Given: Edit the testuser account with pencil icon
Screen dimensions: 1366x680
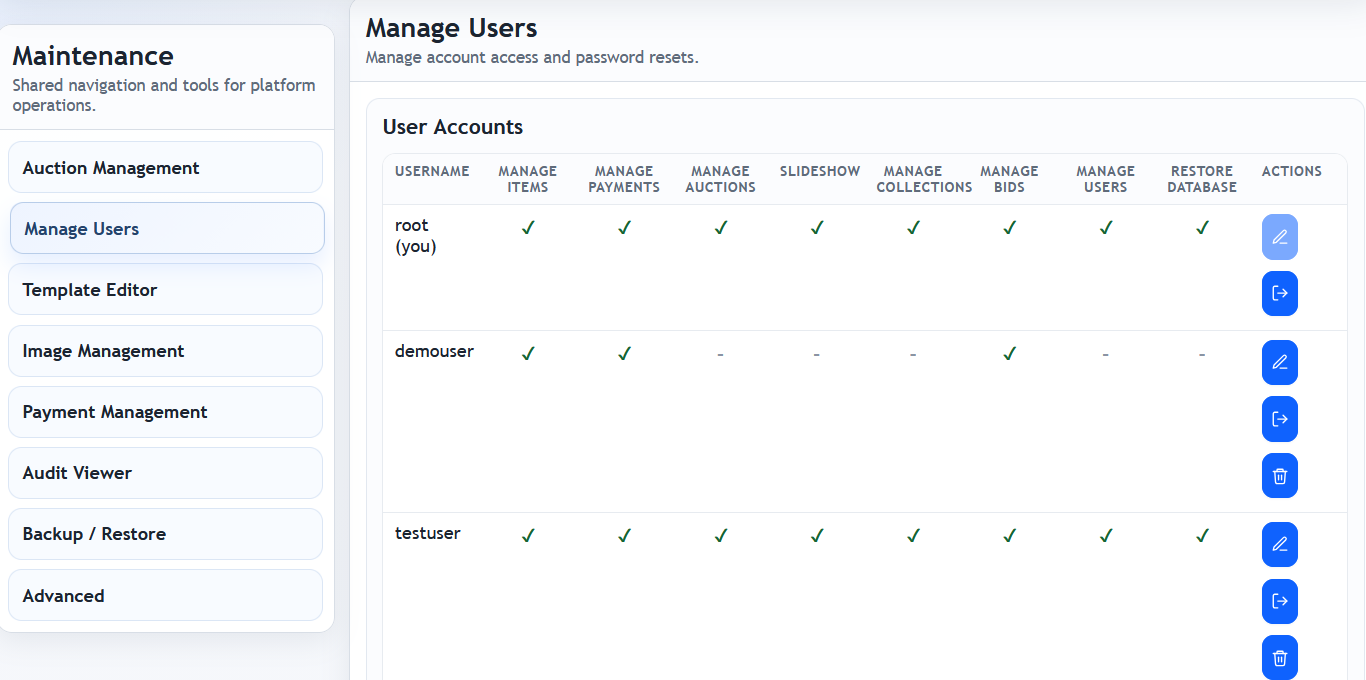Looking at the screenshot, I should pos(1280,544).
